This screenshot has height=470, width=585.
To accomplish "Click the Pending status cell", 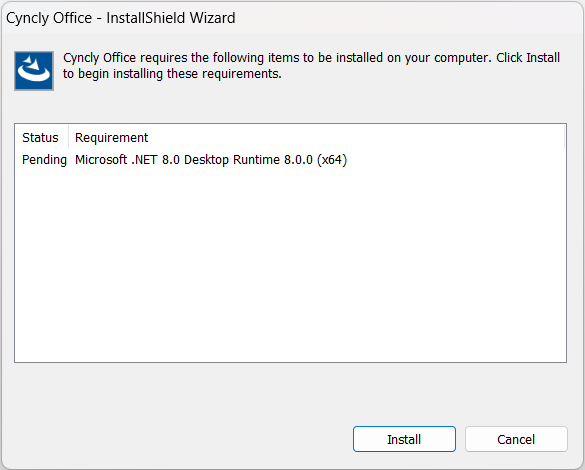I will click(44, 160).
